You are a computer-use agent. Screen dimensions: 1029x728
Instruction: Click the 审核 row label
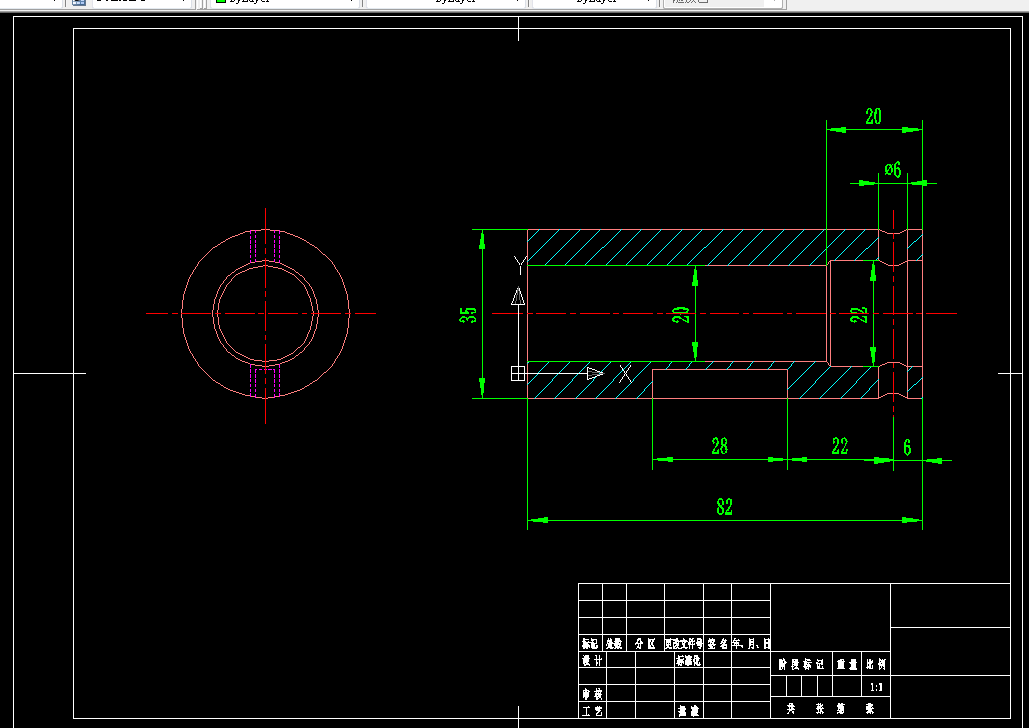coord(593,693)
